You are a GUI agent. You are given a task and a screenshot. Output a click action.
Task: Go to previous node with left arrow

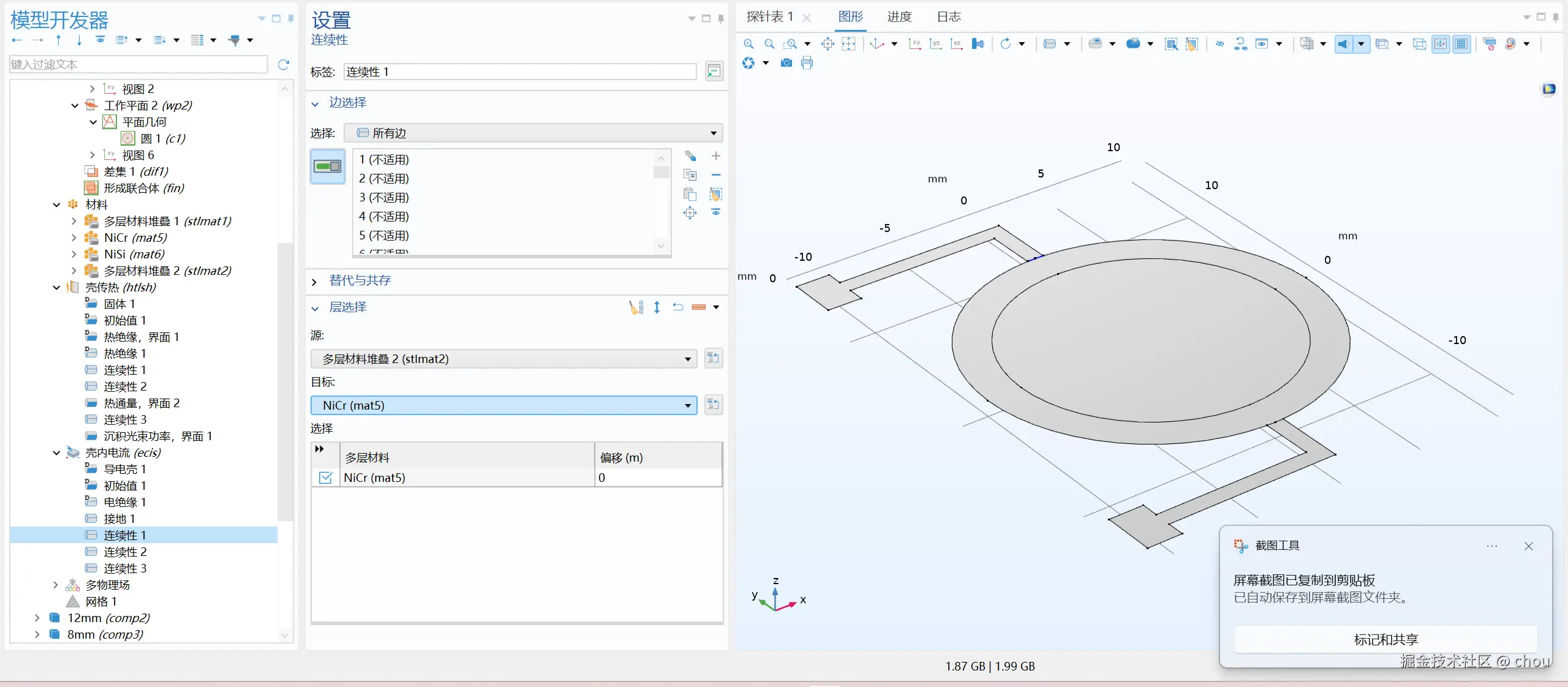[17, 40]
